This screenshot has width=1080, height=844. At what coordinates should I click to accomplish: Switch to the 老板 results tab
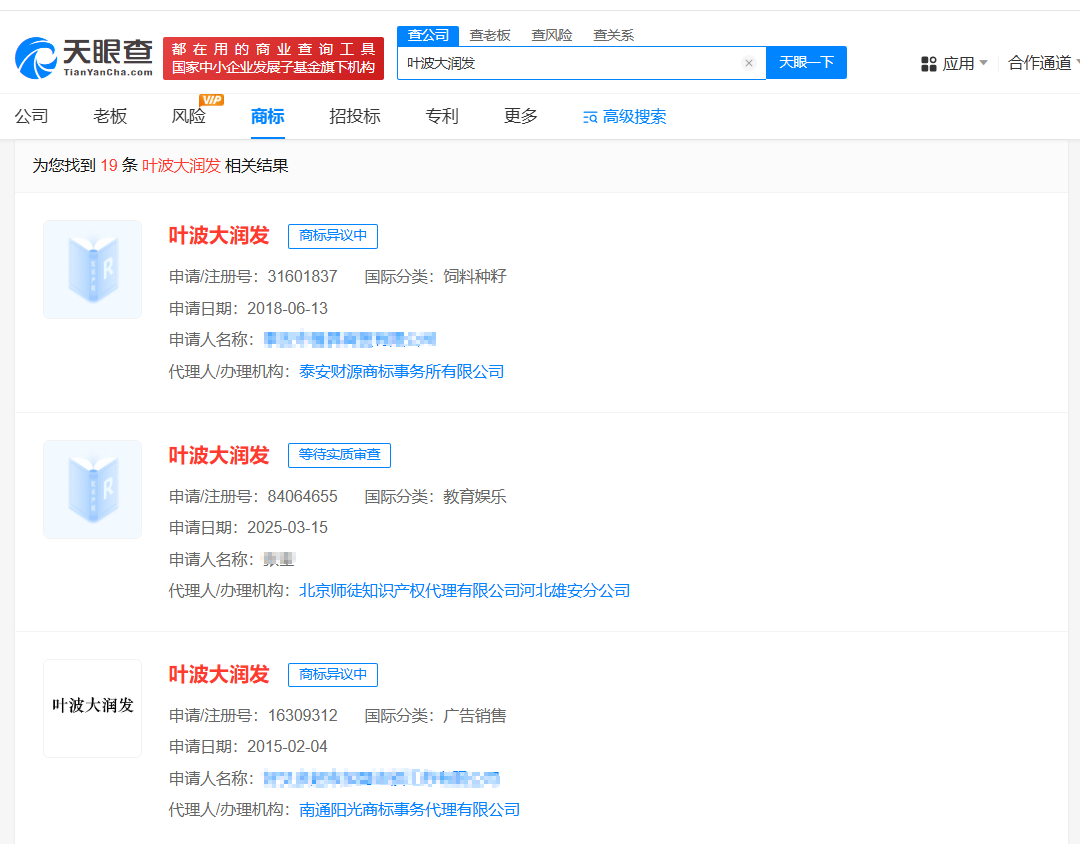point(110,116)
